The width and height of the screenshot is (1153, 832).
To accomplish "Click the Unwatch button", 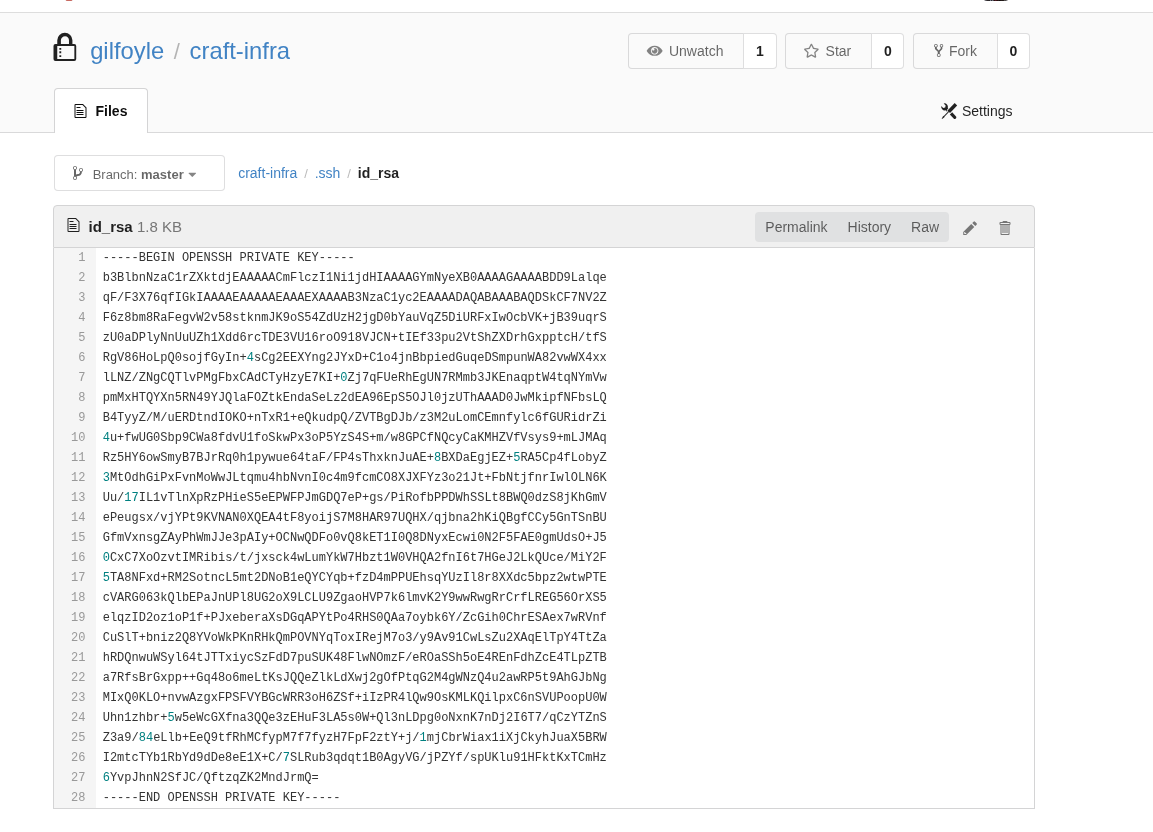I will tap(686, 51).
